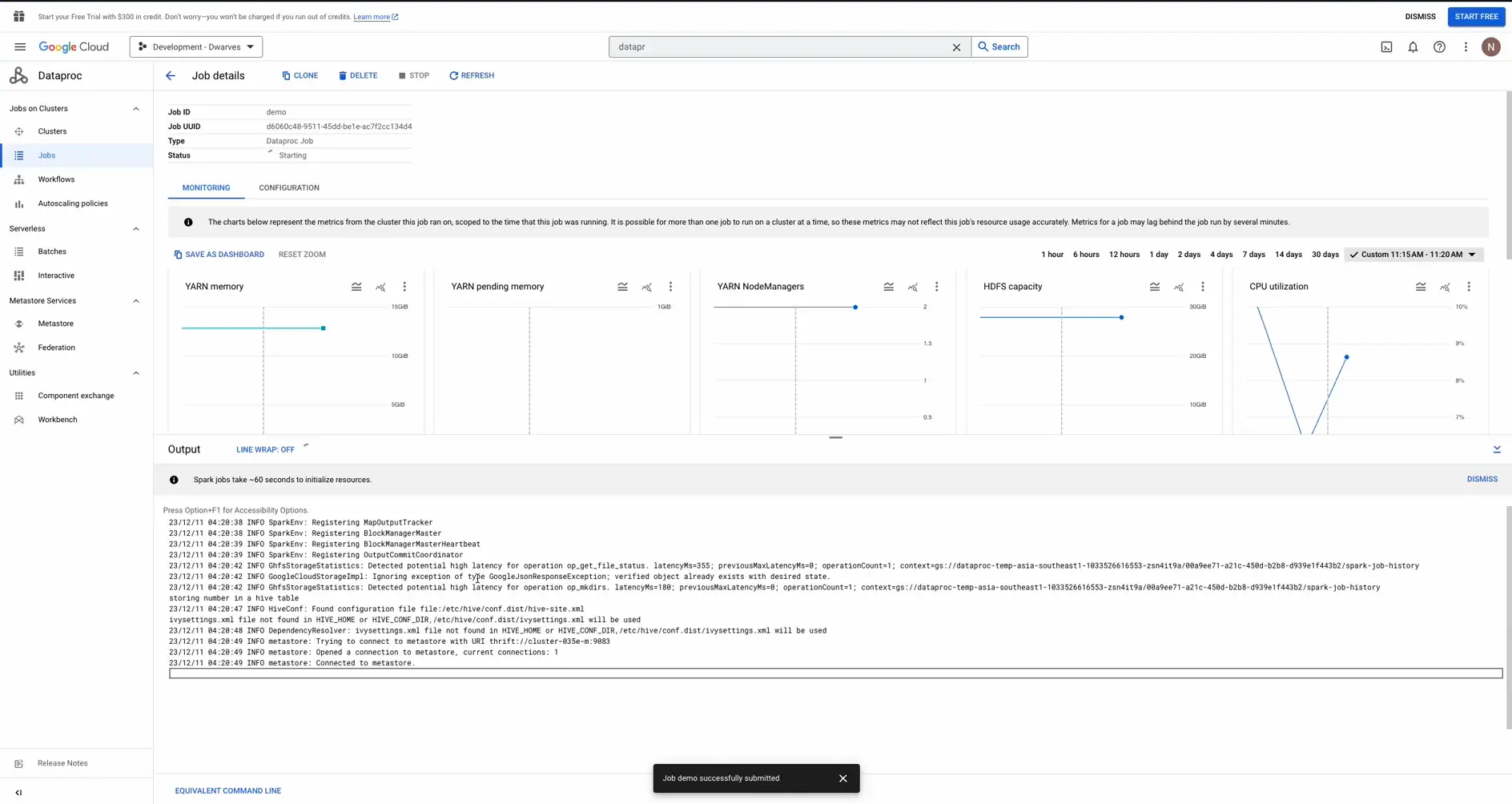This screenshot has height=804, width=1512.
Task: Grab the panel resize handle above Output
Action: click(x=835, y=438)
